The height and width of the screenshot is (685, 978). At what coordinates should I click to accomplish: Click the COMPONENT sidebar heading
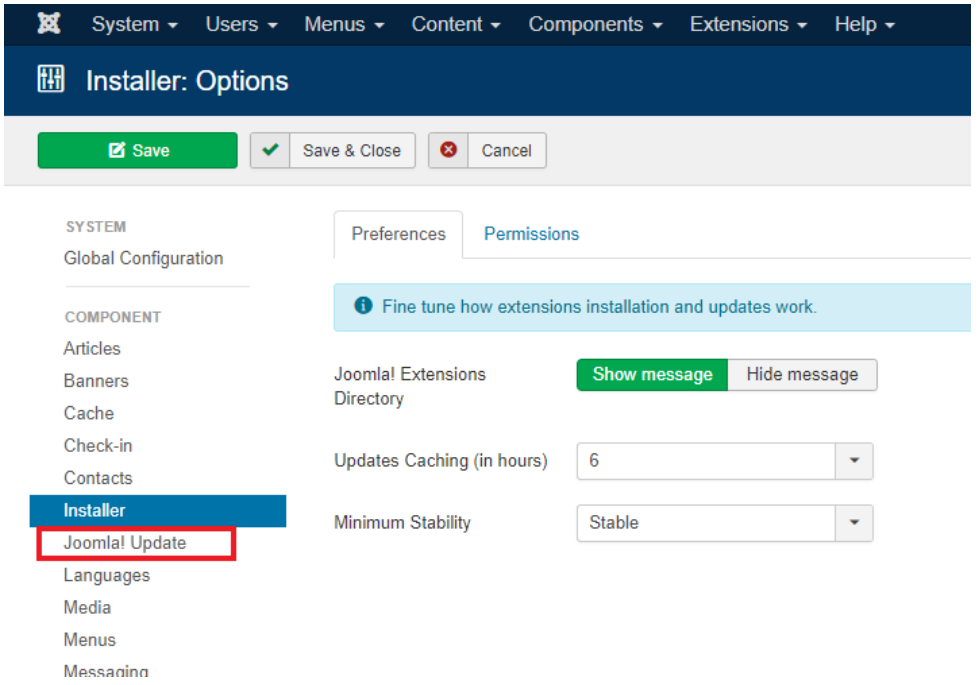(113, 317)
